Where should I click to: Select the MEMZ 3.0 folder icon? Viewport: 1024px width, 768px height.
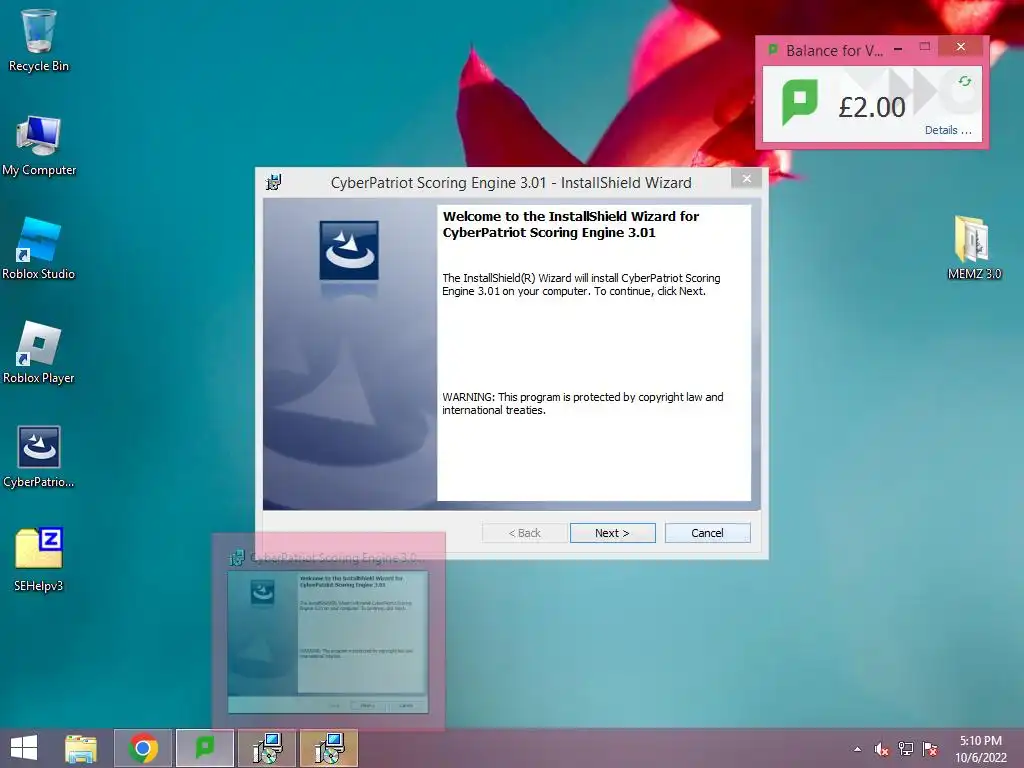974,248
